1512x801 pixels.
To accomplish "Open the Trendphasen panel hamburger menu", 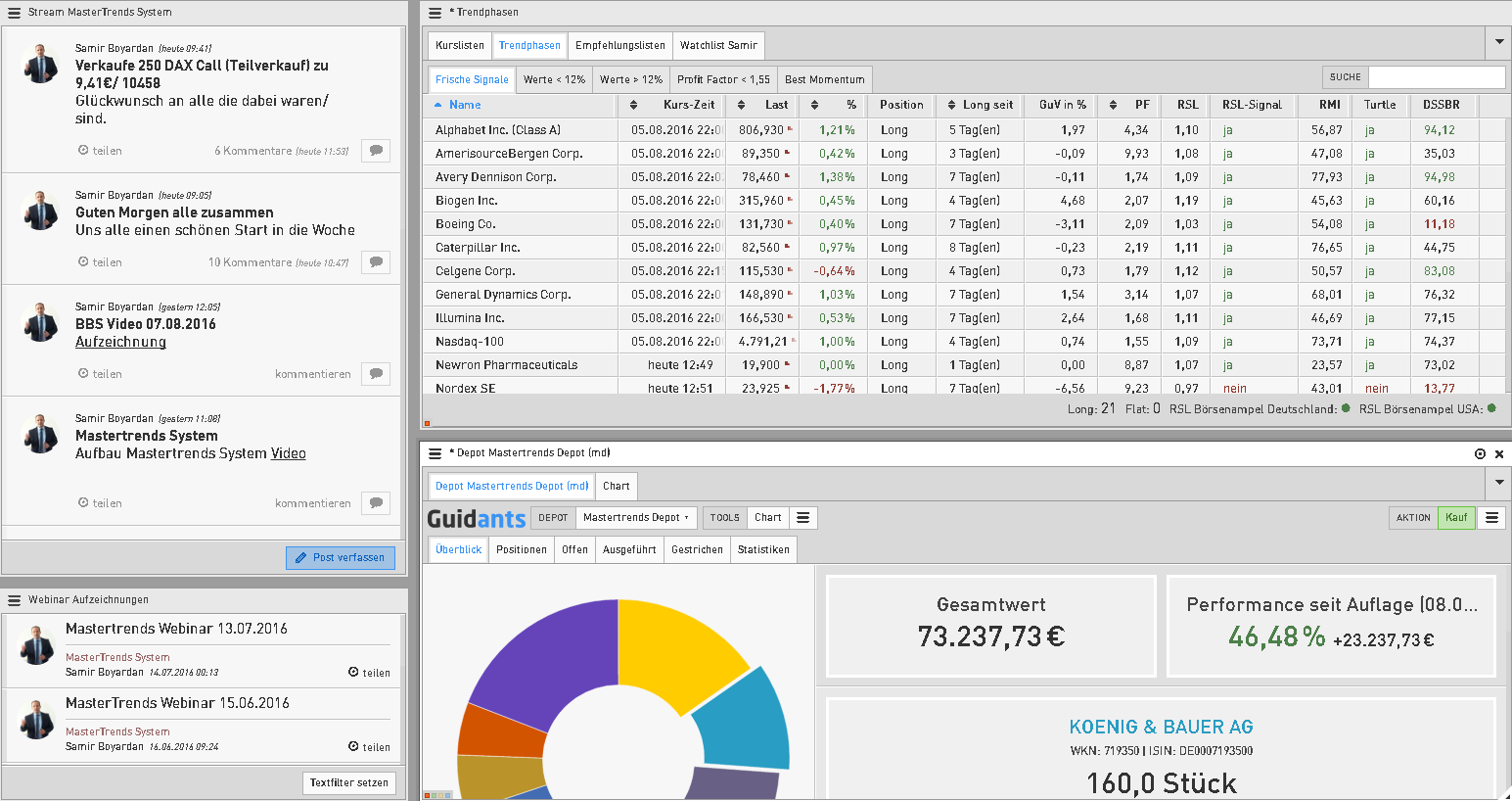I will click(x=435, y=13).
